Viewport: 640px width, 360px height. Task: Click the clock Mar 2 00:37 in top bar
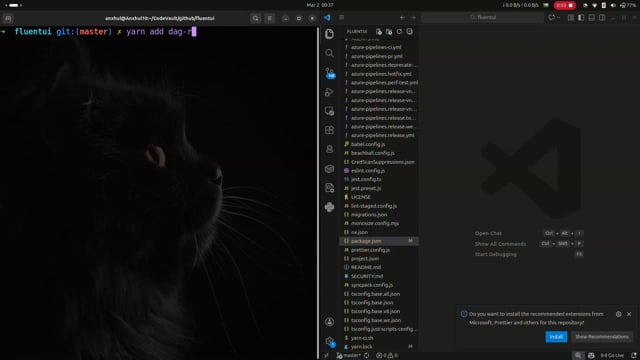point(320,5)
